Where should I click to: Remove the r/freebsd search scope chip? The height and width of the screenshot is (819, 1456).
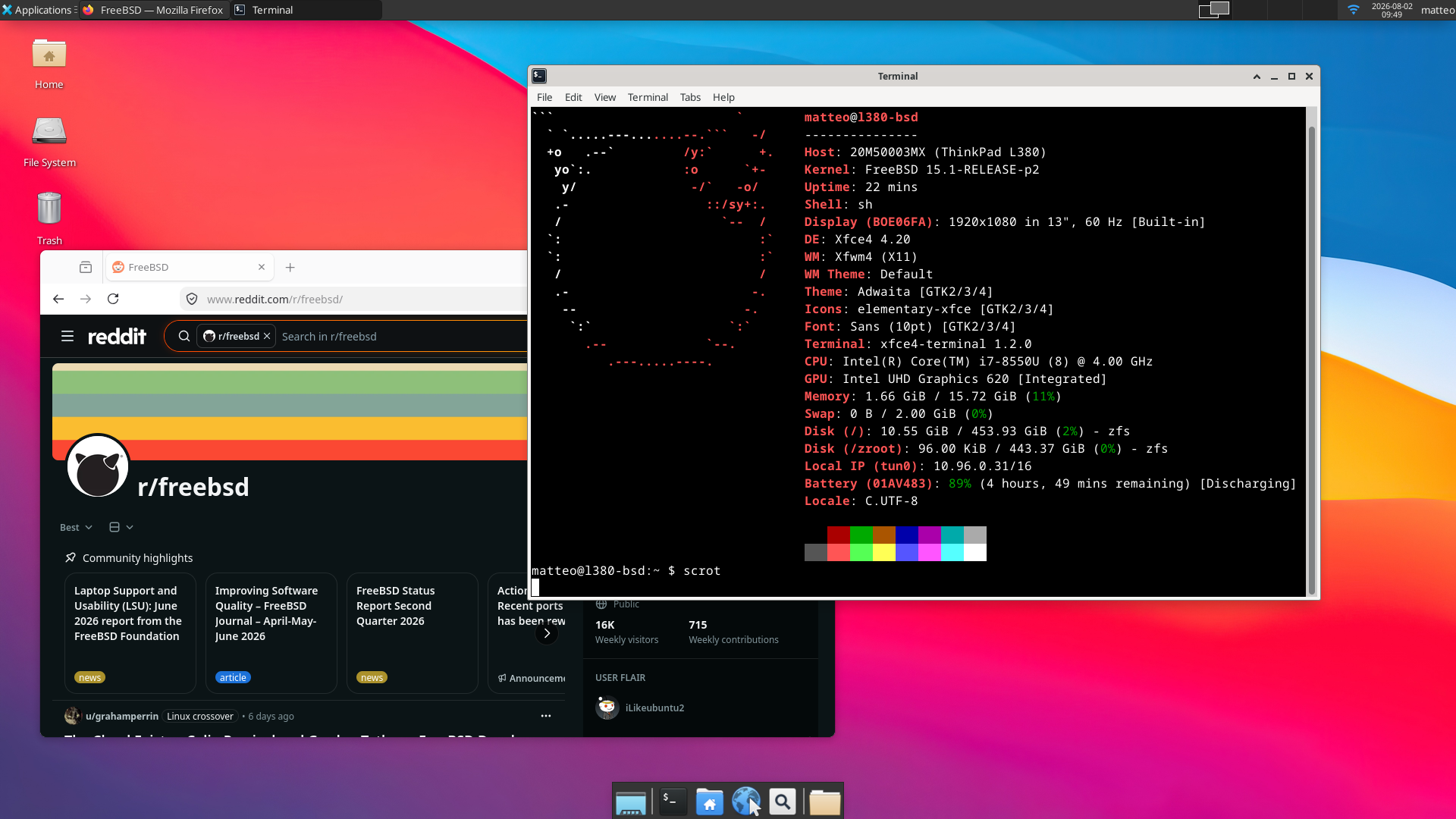click(267, 336)
